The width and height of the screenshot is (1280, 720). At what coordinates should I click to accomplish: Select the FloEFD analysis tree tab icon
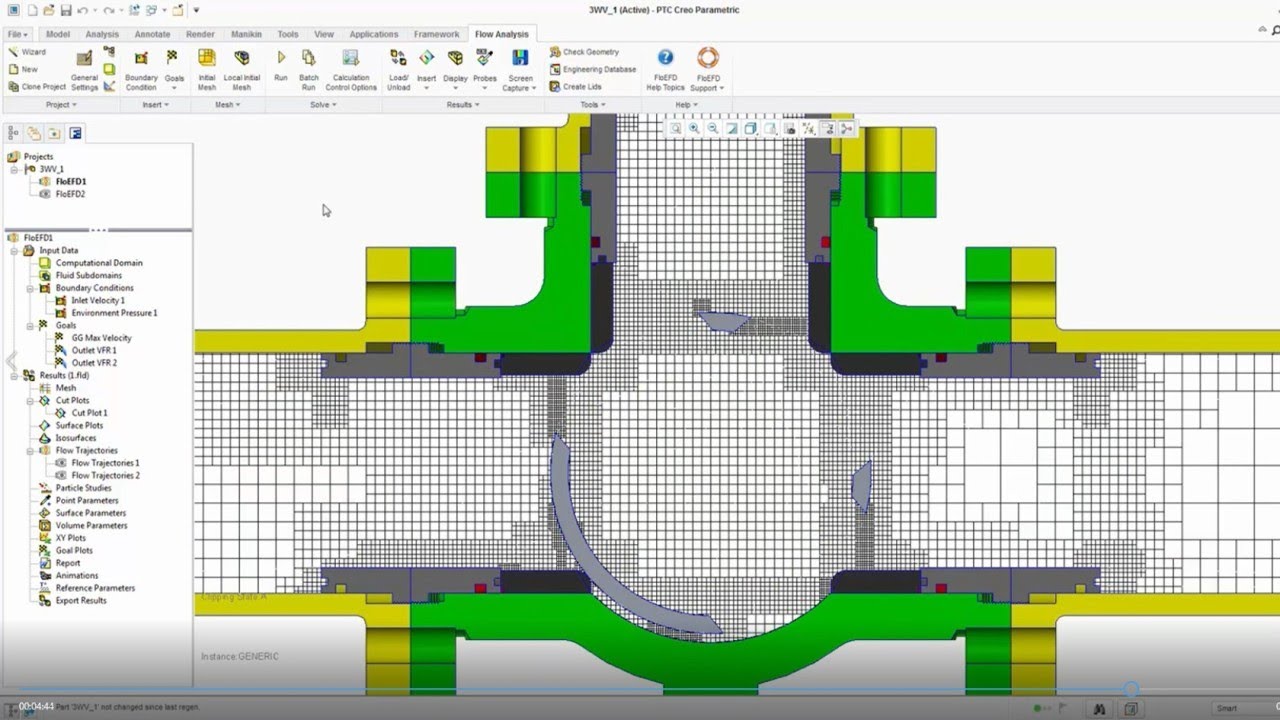(75, 132)
